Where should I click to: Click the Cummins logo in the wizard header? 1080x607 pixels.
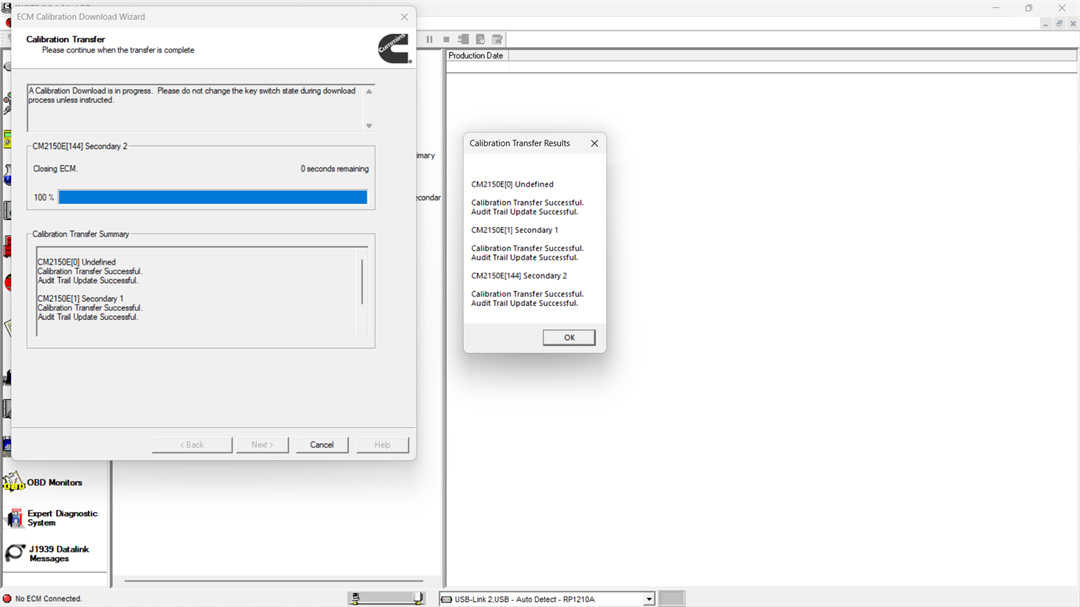click(x=393, y=48)
